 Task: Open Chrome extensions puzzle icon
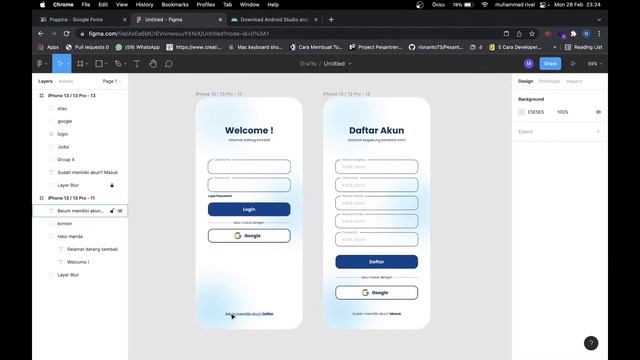(x=573, y=33)
